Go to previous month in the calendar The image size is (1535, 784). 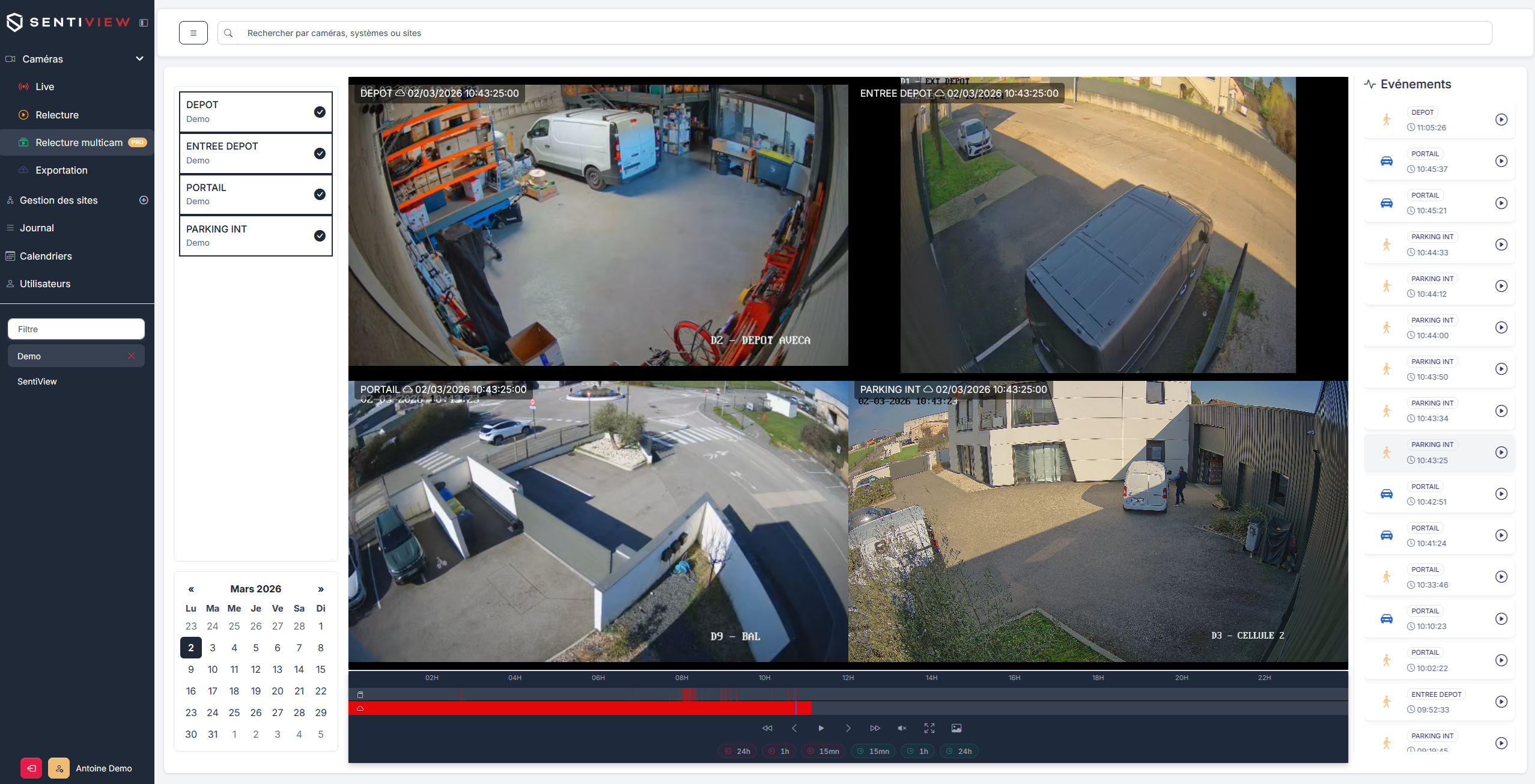191,589
